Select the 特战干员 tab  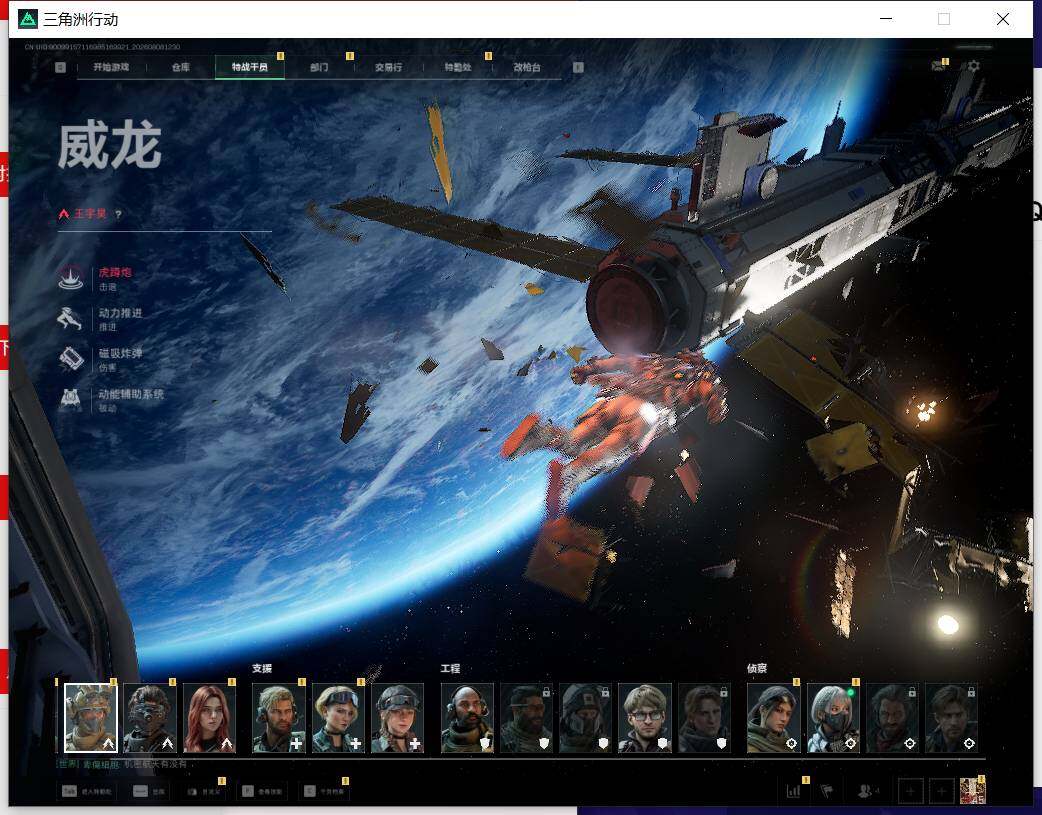pos(250,67)
